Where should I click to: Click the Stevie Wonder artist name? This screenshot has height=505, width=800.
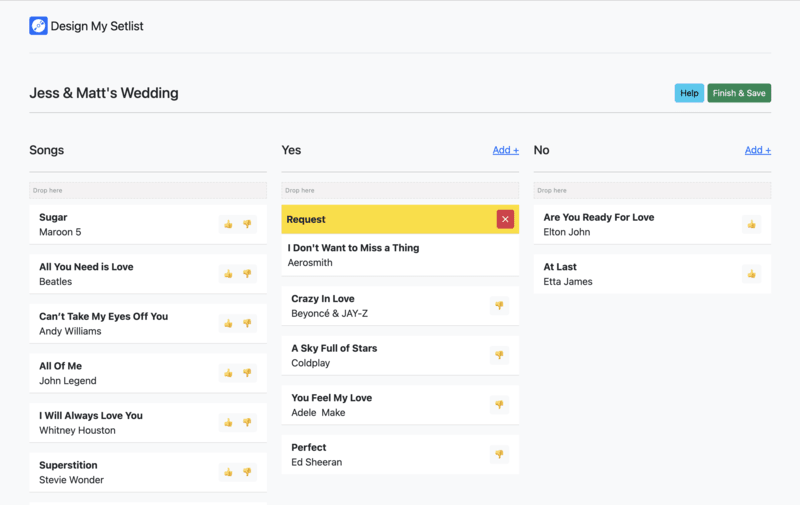(x=71, y=480)
